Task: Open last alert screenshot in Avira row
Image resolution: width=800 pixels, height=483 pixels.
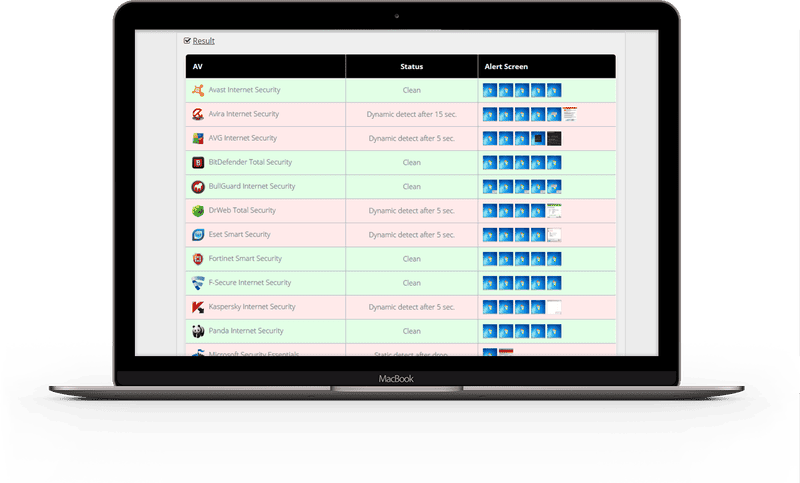Action: pos(569,114)
